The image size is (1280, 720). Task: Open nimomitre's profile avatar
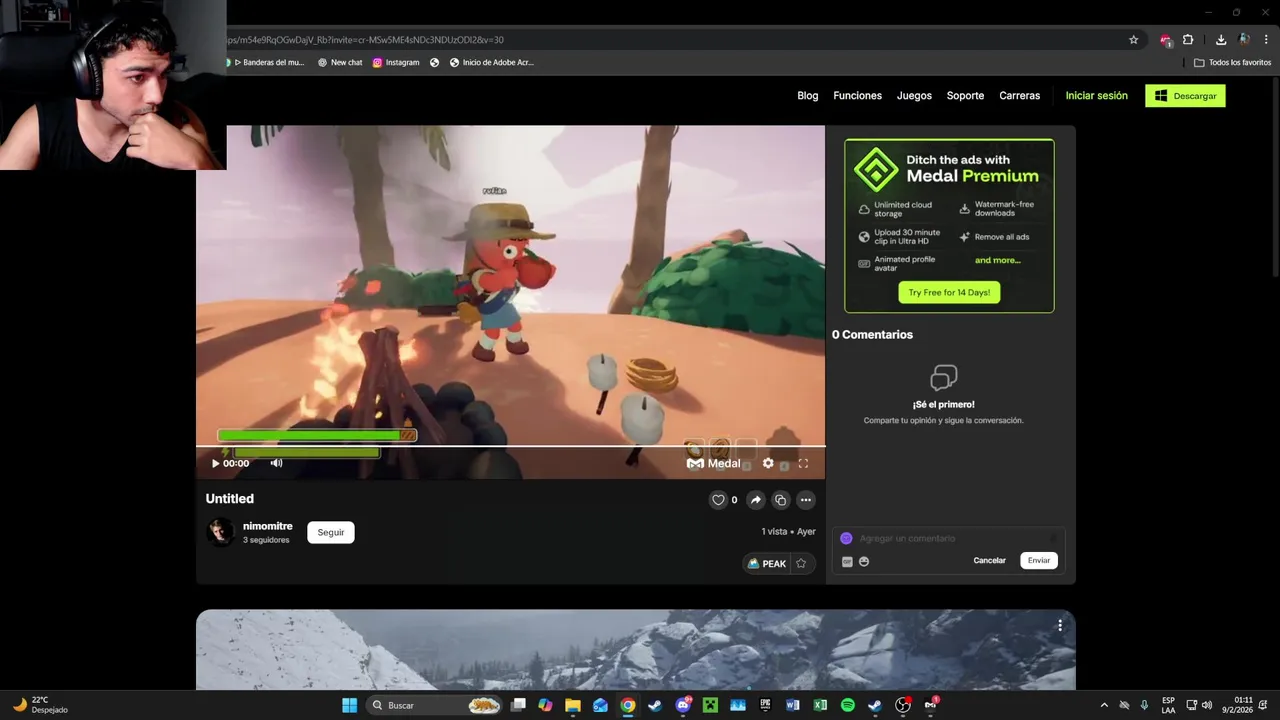click(x=220, y=532)
